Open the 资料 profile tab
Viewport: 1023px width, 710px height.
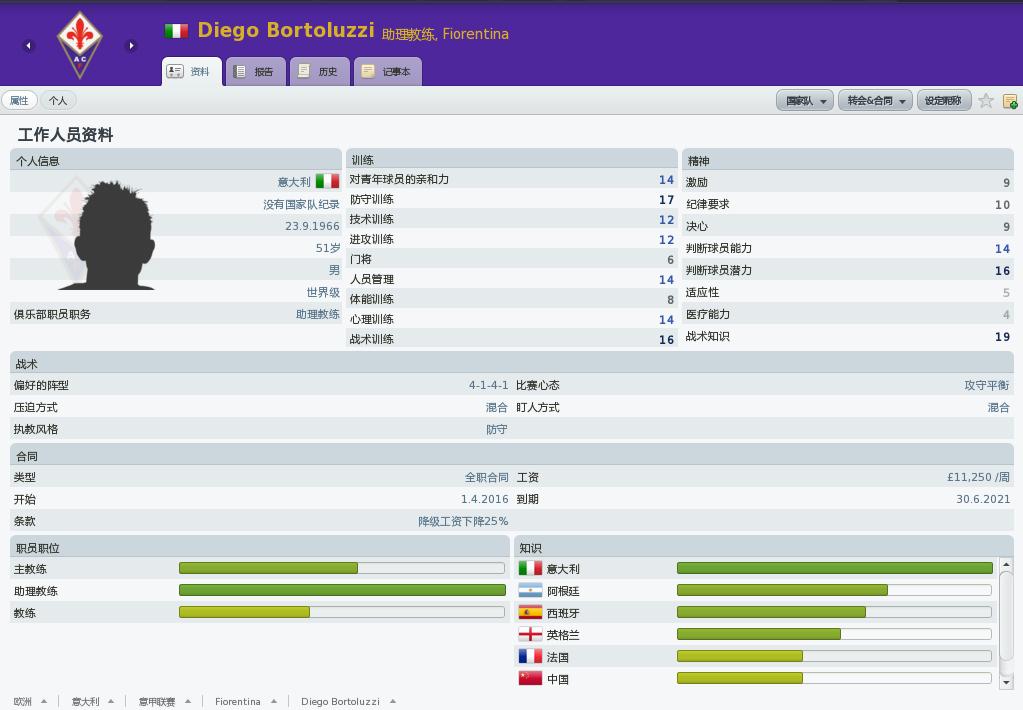click(191, 71)
